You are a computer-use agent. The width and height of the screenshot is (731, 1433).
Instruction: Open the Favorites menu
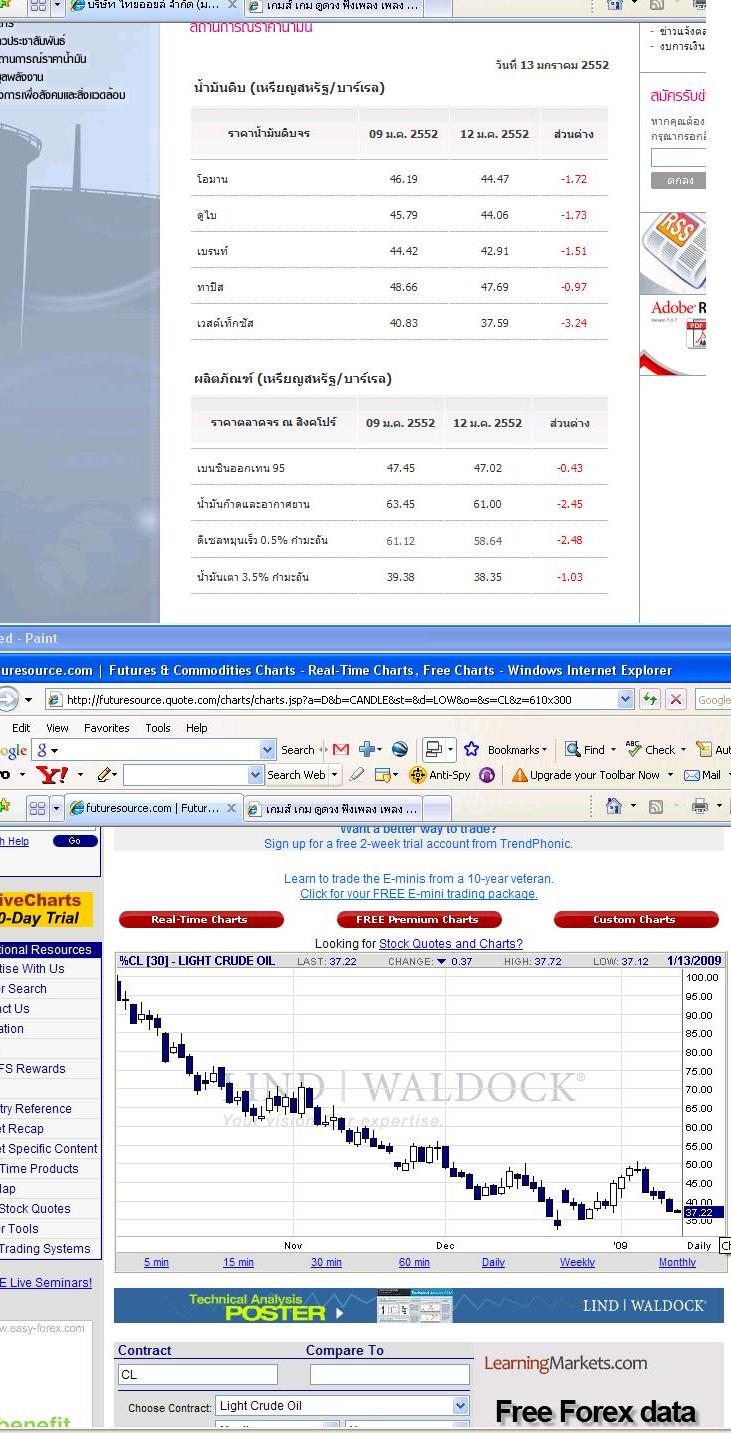point(106,728)
